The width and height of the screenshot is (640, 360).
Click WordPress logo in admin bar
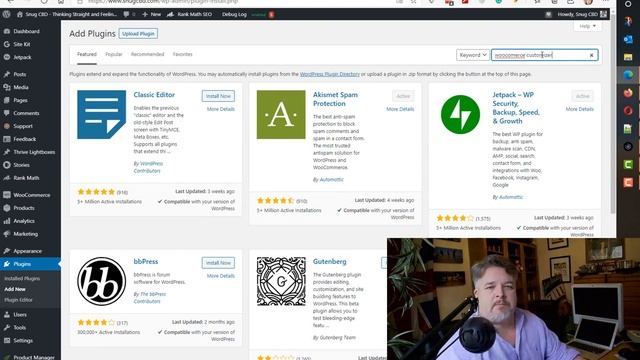[6, 14]
